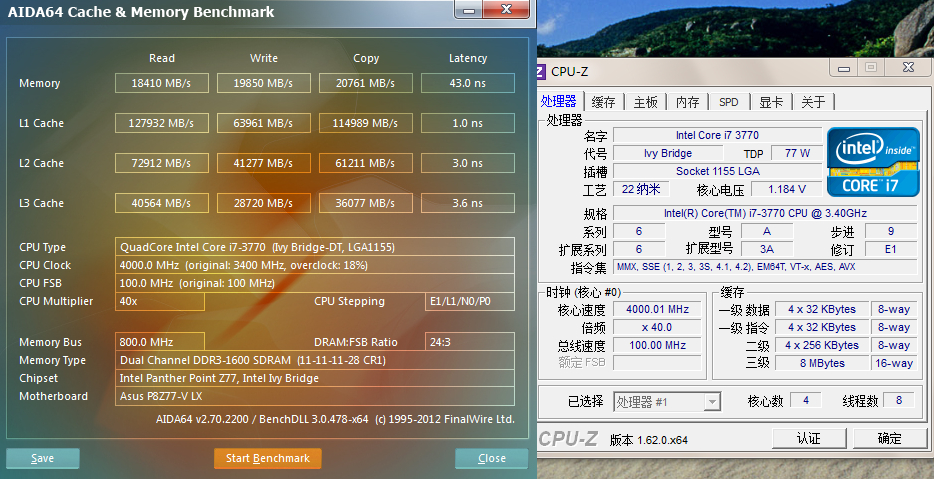
Task: Click the 修订 field showing E1
Action: (x=891, y=249)
